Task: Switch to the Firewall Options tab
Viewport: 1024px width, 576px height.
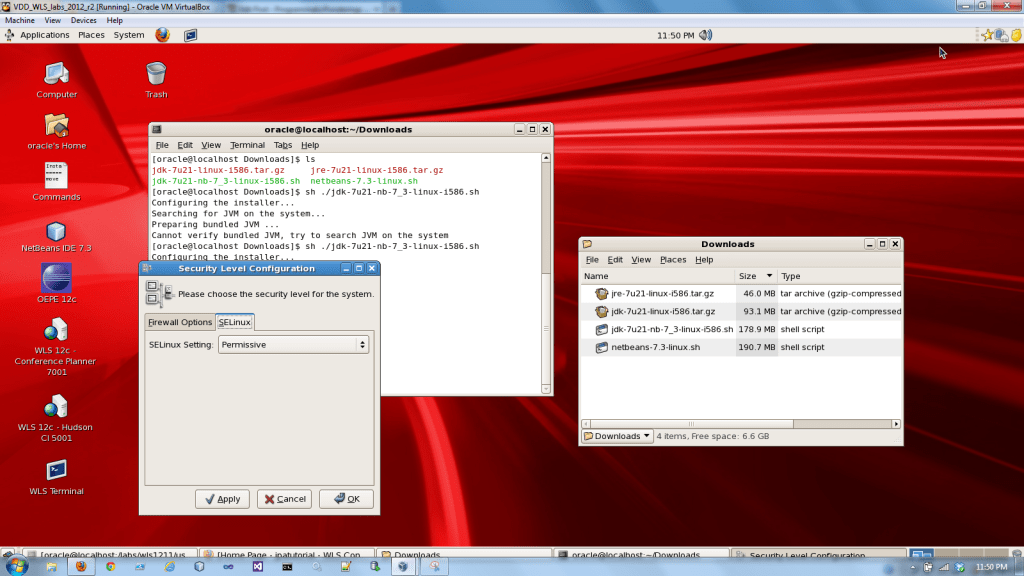Action: point(182,322)
